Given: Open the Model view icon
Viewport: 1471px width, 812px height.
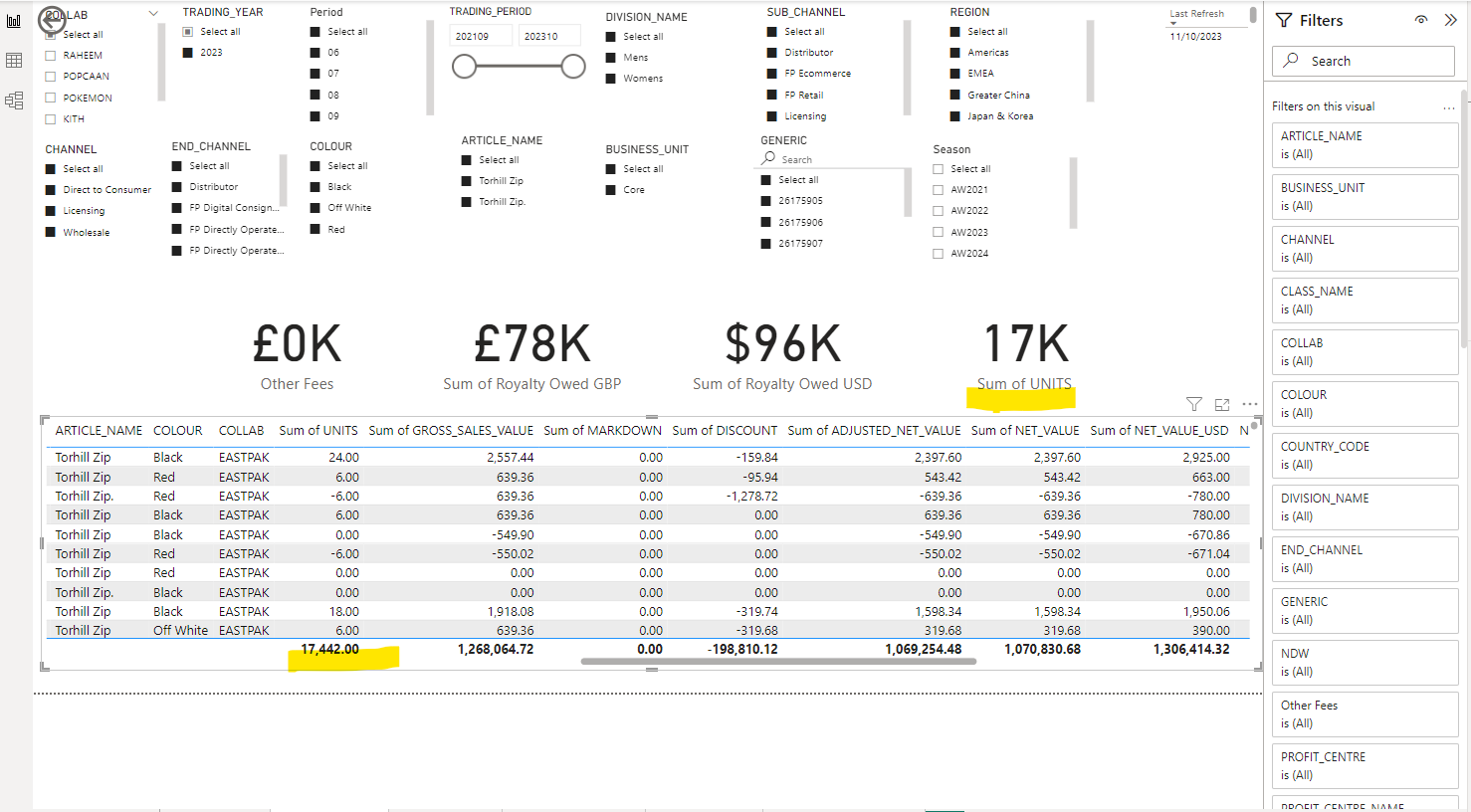Looking at the screenshot, I should (x=14, y=101).
